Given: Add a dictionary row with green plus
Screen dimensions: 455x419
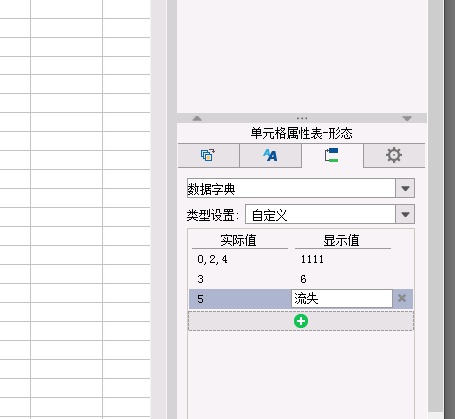Looking at the screenshot, I should [x=301, y=321].
